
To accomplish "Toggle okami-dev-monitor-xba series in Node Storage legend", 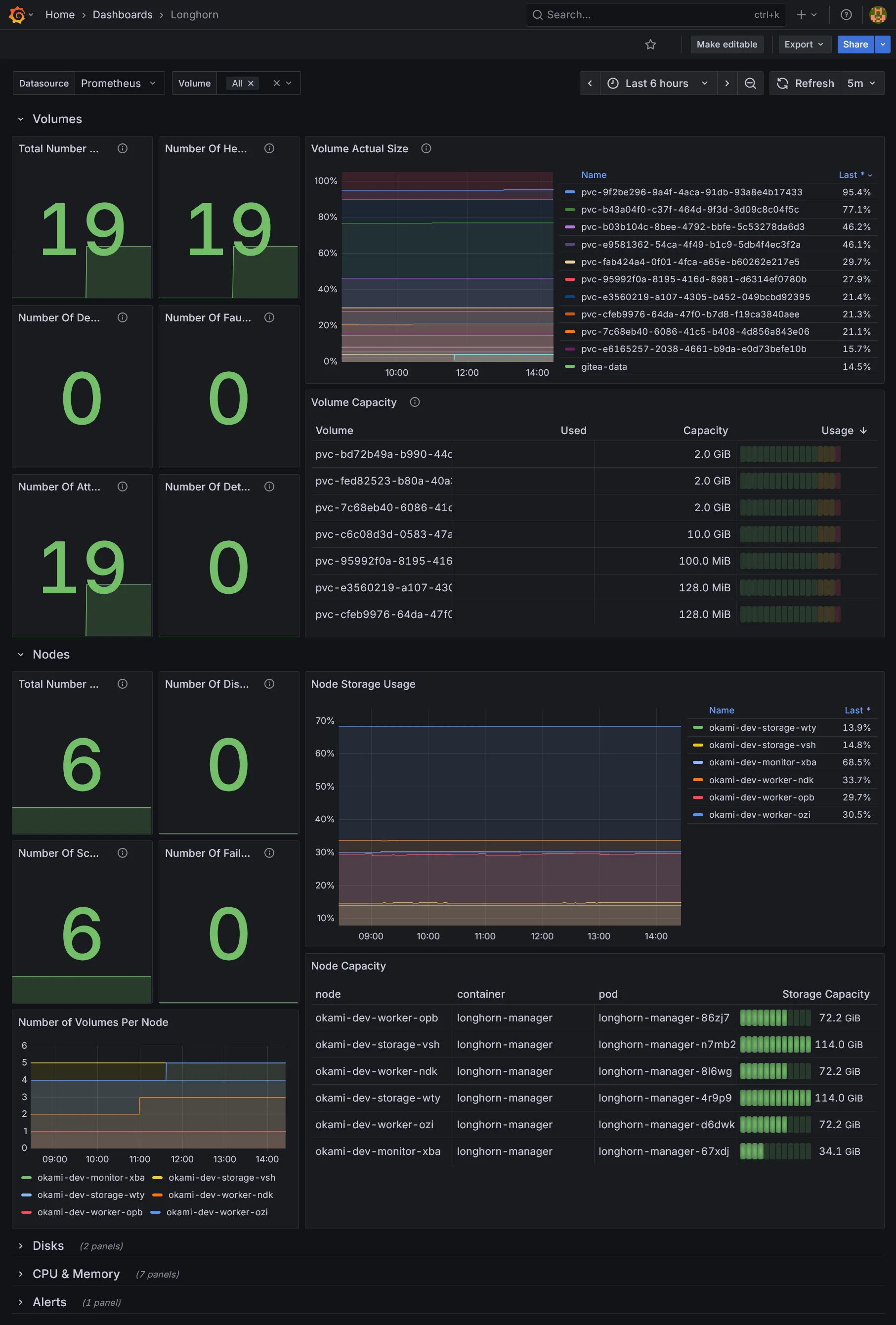I will (762, 762).
